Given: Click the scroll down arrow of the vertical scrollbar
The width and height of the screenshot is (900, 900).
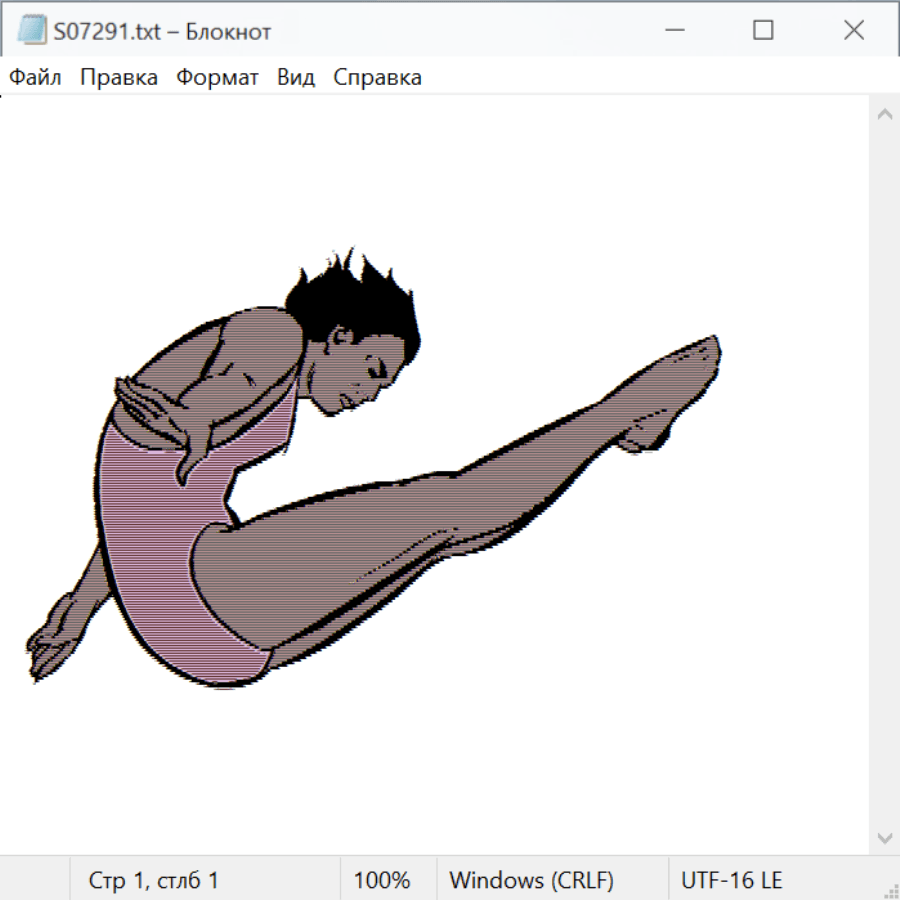Looking at the screenshot, I should [884, 837].
